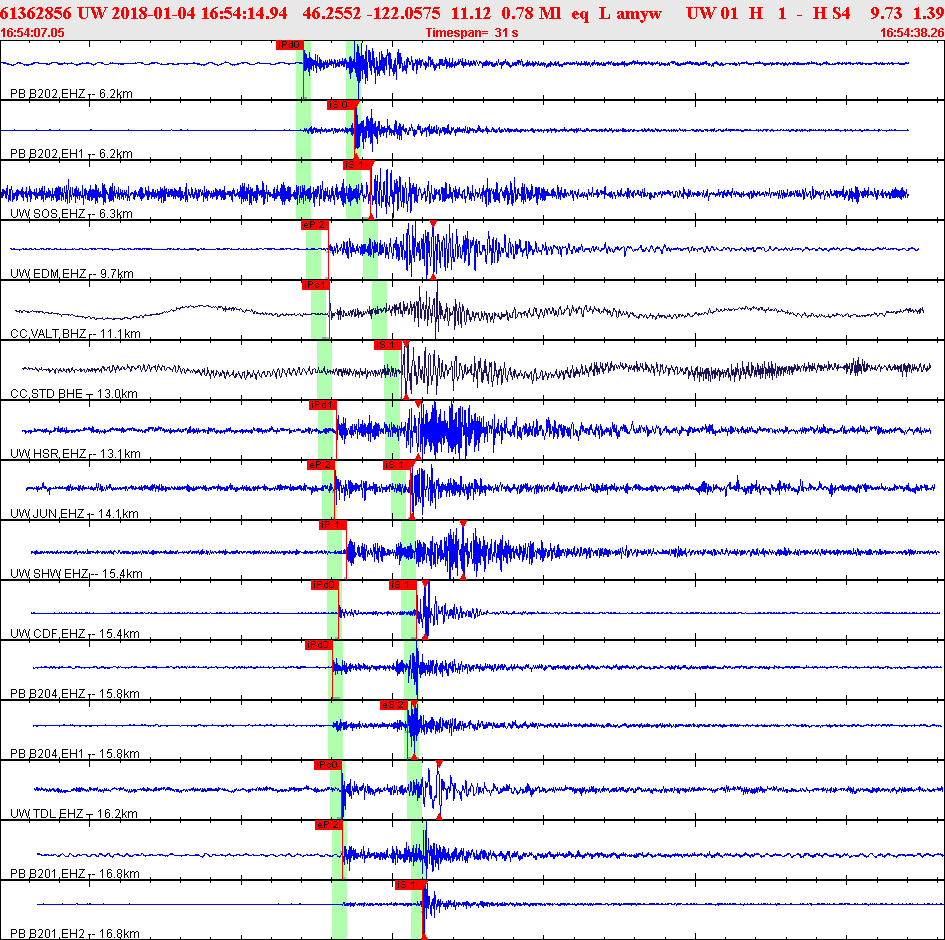Click the 'UW EDM EHZ - 9.7km' channel label

pos(72,274)
